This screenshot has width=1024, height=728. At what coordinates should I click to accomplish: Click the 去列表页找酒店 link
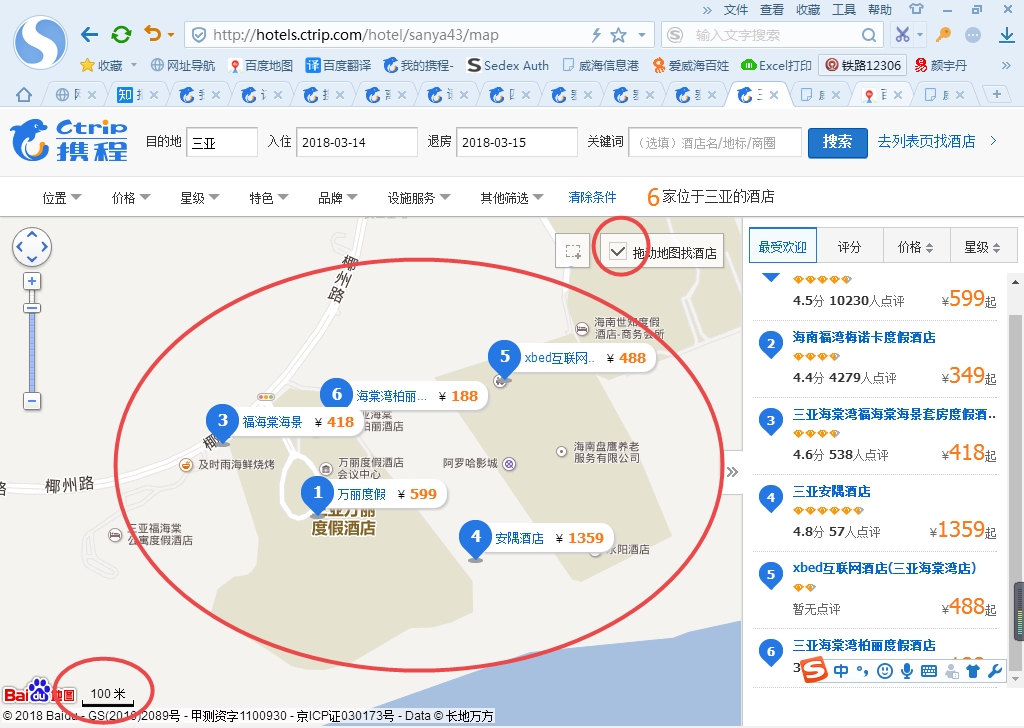(926, 141)
